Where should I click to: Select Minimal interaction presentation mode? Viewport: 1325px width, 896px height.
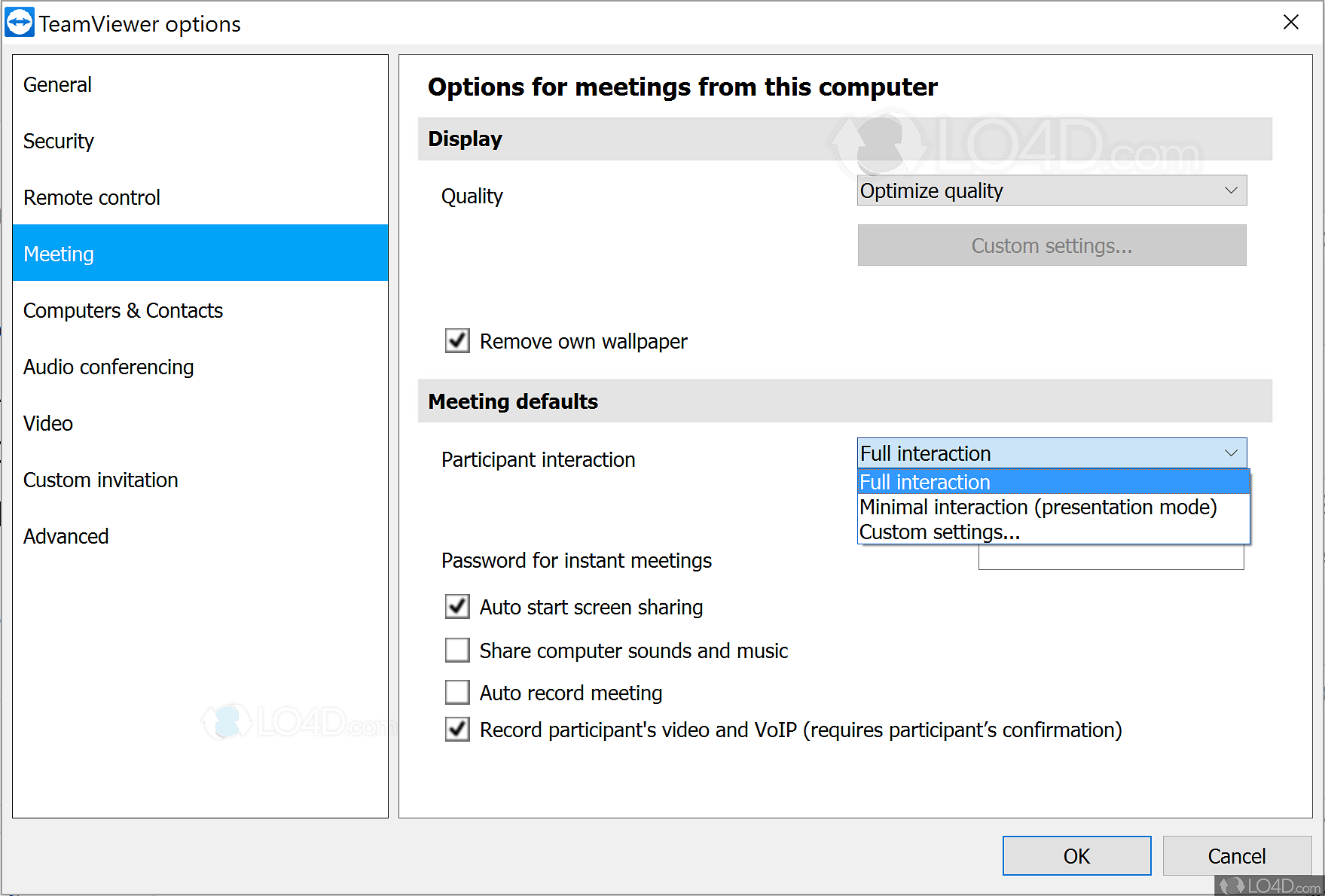[1038, 507]
